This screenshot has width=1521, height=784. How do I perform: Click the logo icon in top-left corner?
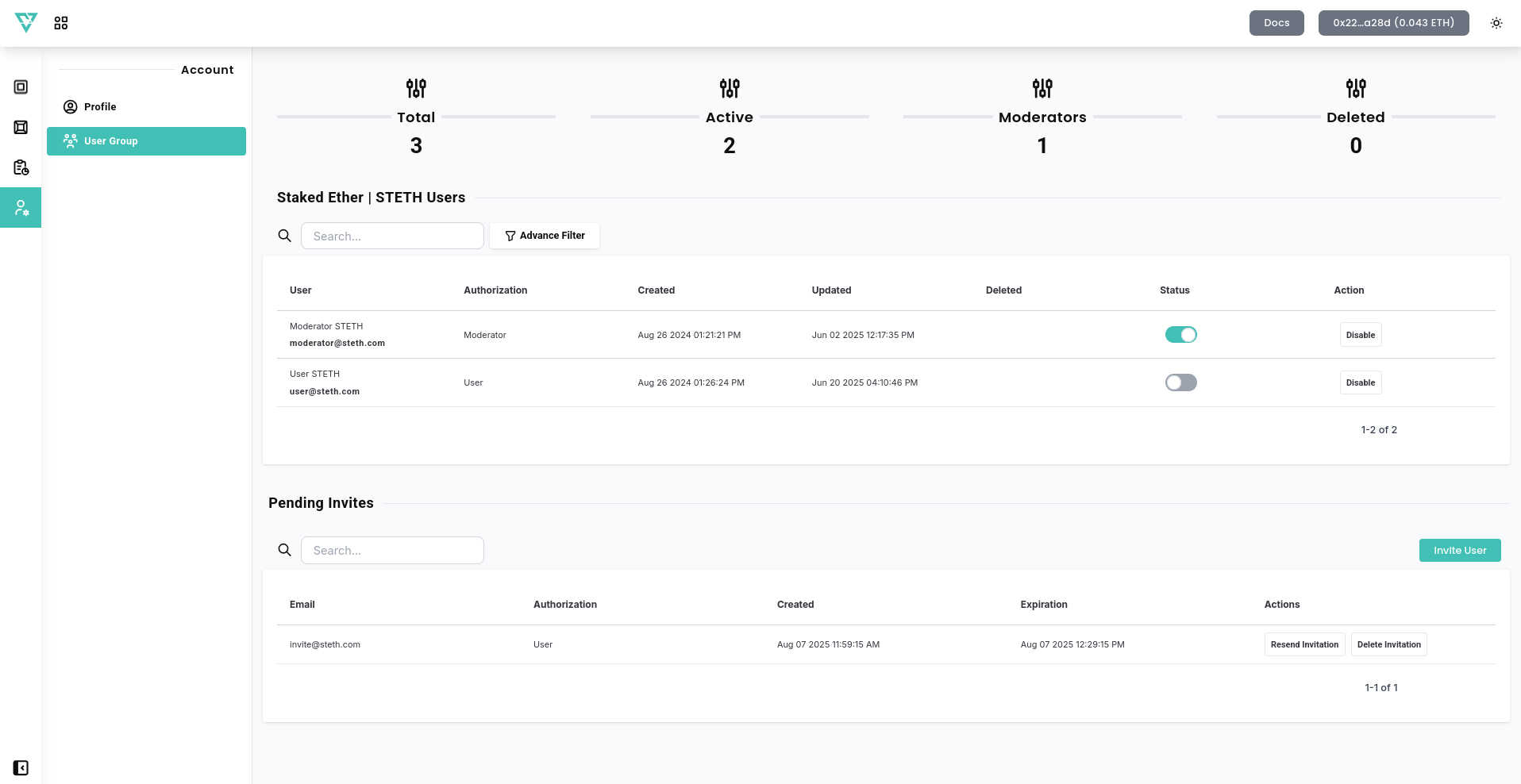[x=26, y=23]
